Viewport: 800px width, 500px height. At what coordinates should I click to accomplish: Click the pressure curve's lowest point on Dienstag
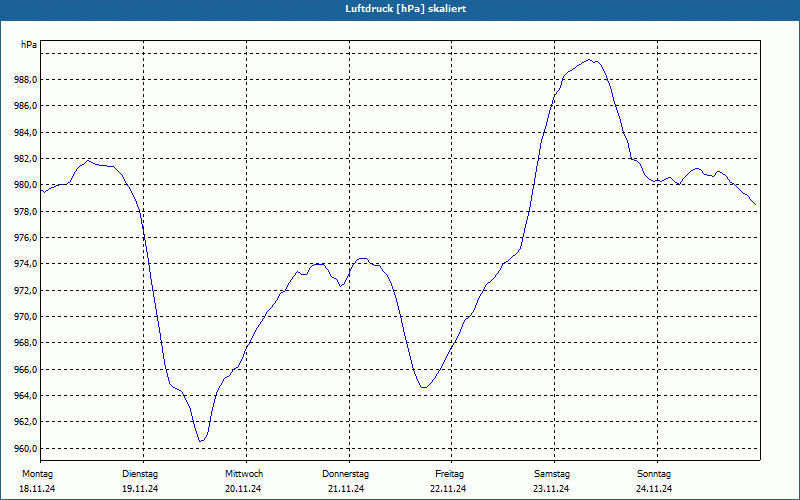tap(201, 441)
